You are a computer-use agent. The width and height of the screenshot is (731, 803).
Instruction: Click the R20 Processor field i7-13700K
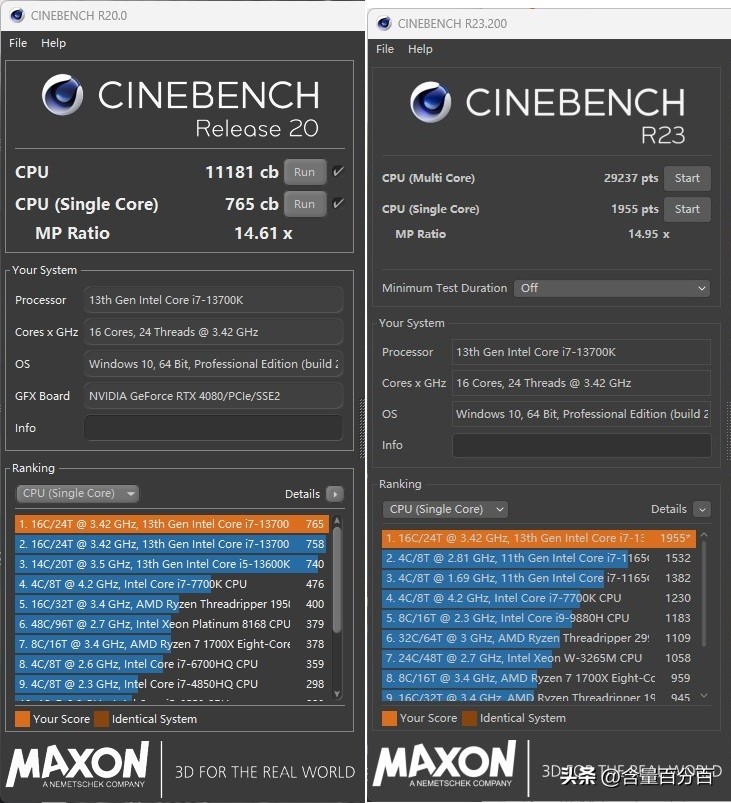point(213,300)
